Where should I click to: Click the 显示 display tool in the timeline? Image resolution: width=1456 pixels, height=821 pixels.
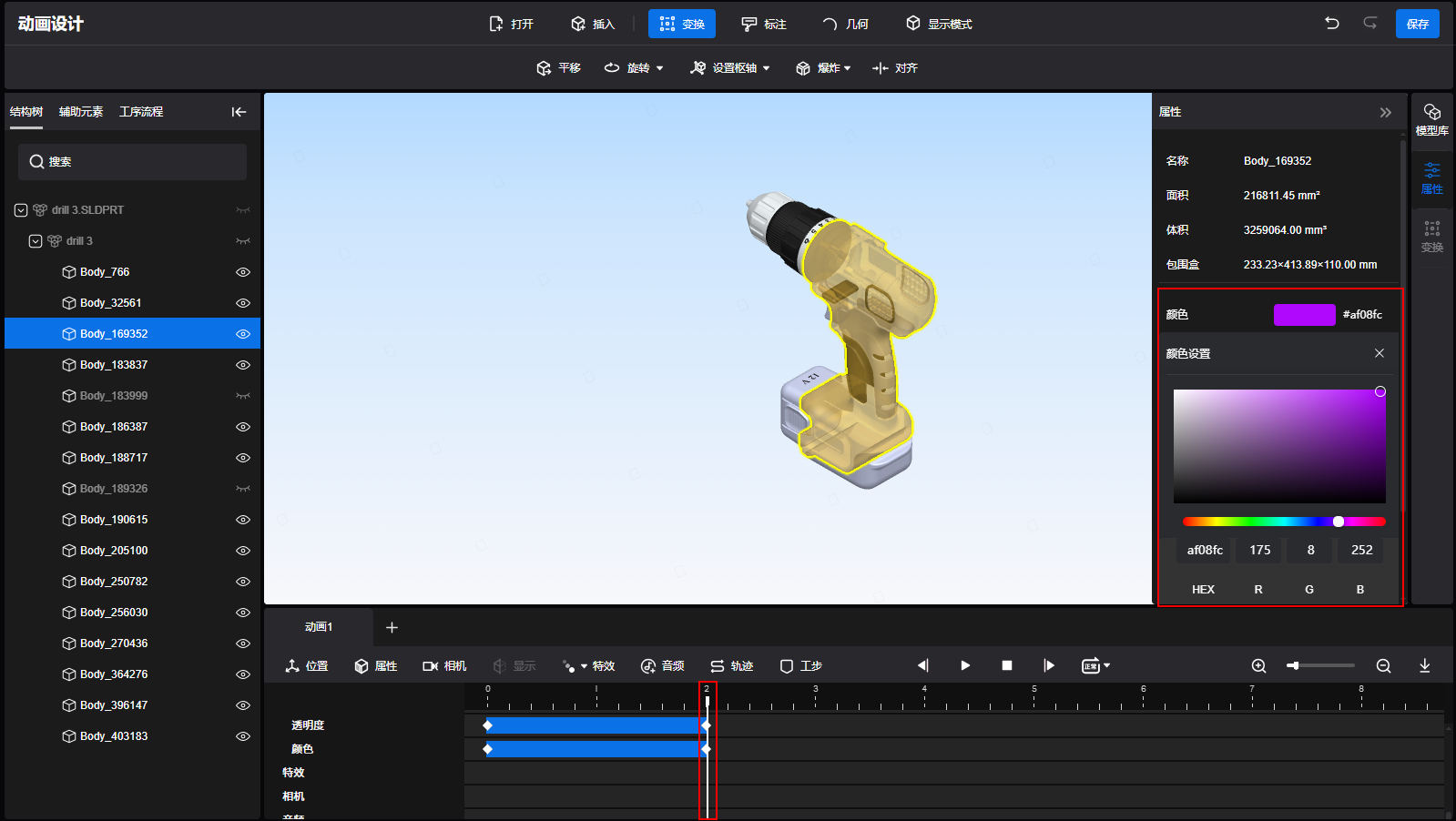514,666
